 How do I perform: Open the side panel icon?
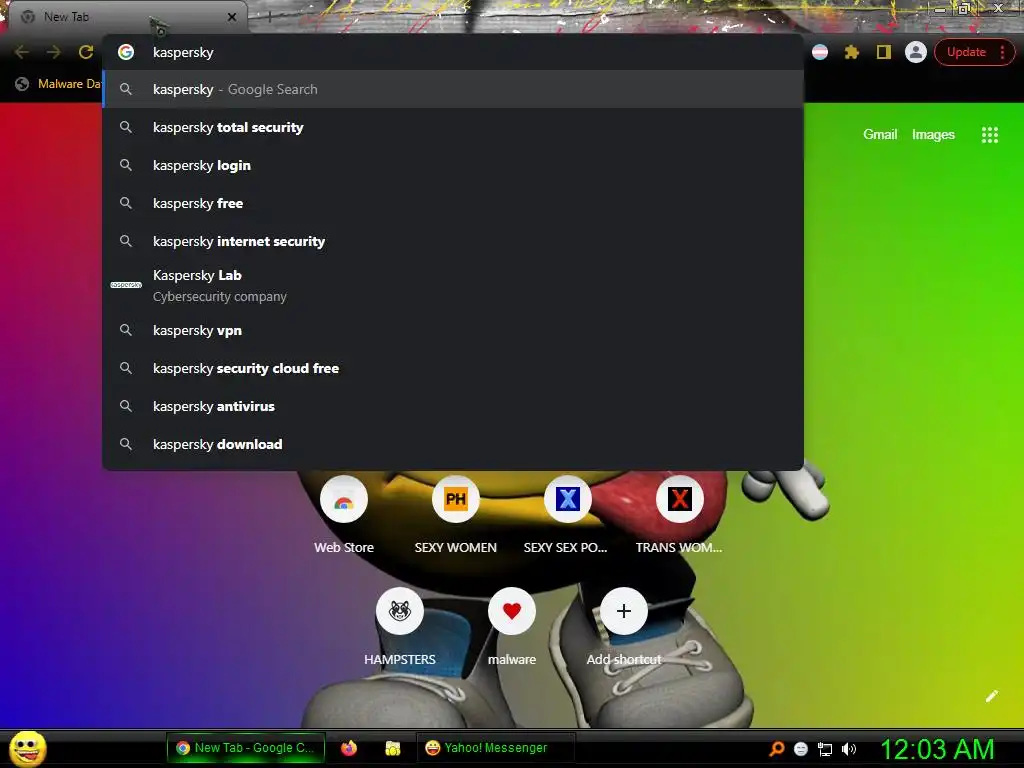(884, 52)
